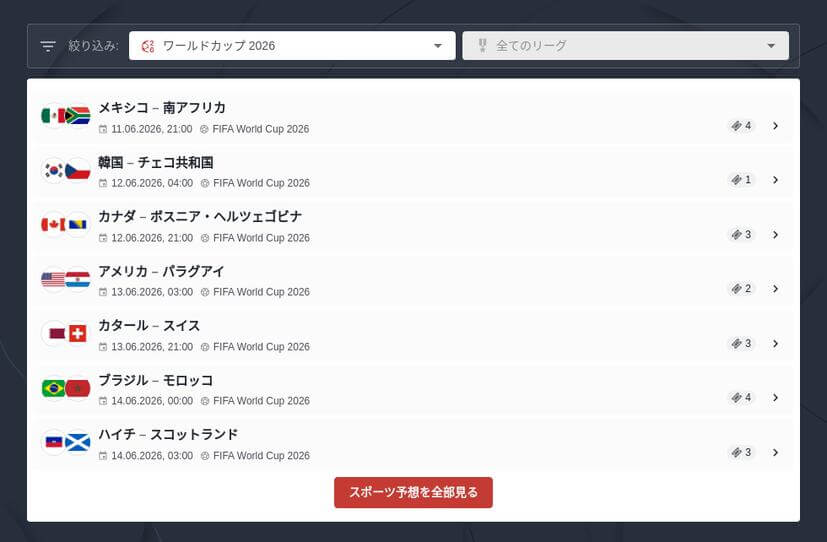
Task: Click FIFA World Cup 2026 label on 韓国 row
Action: point(261,183)
